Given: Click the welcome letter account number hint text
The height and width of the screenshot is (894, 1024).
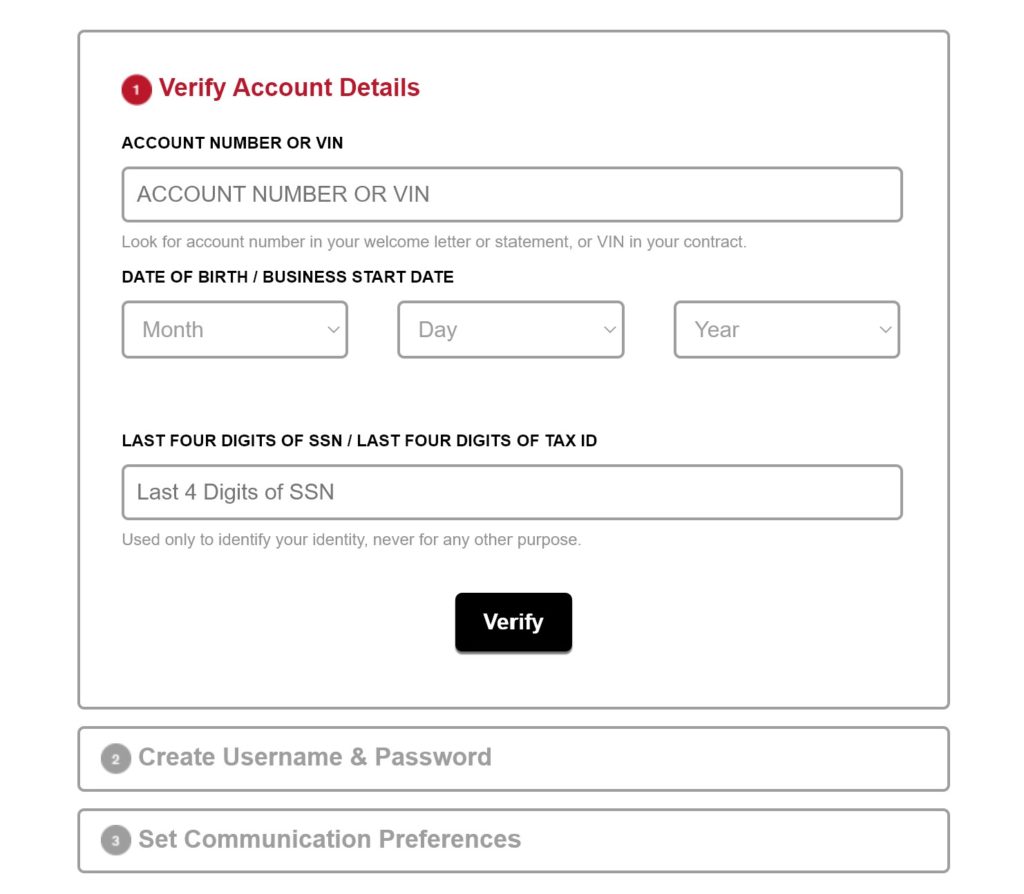Looking at the screenshot, I should pyautogui.click(x=434, y=242).
